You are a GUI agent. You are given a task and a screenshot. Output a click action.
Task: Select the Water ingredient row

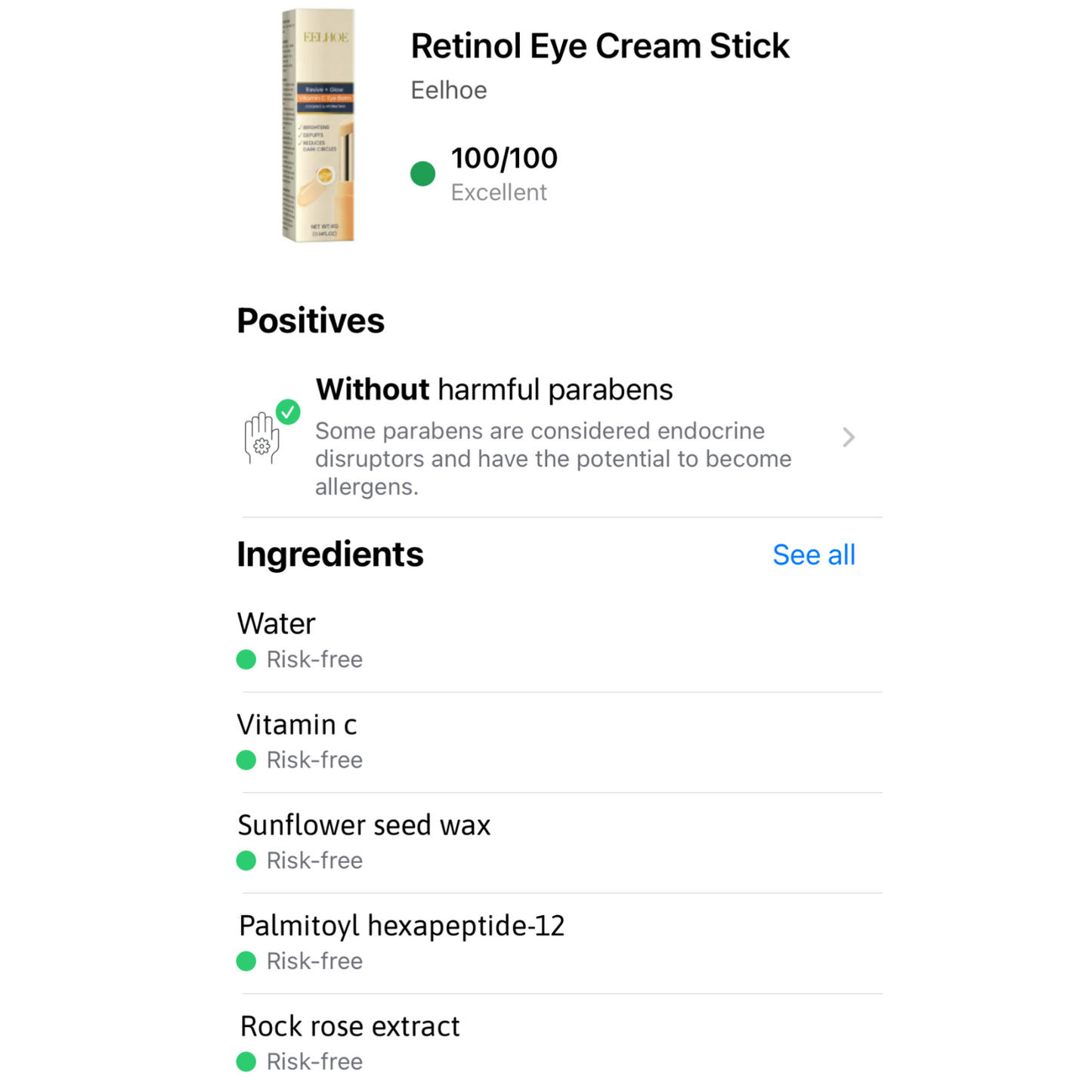click(277, 624)
